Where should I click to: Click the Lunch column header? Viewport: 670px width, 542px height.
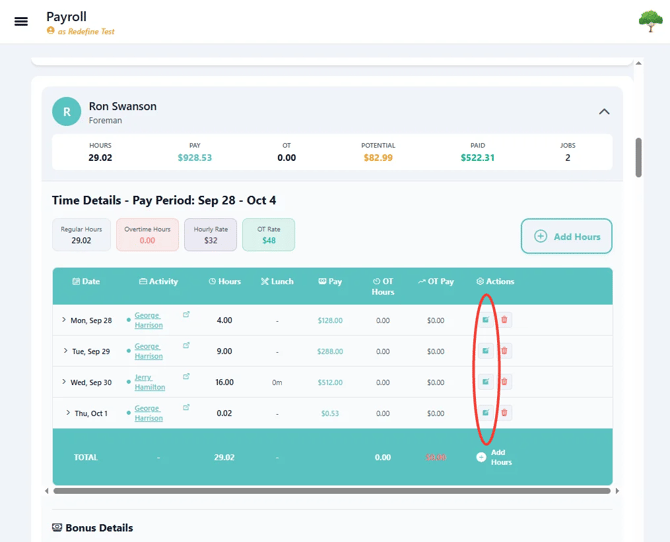click(x=277, y=281)
